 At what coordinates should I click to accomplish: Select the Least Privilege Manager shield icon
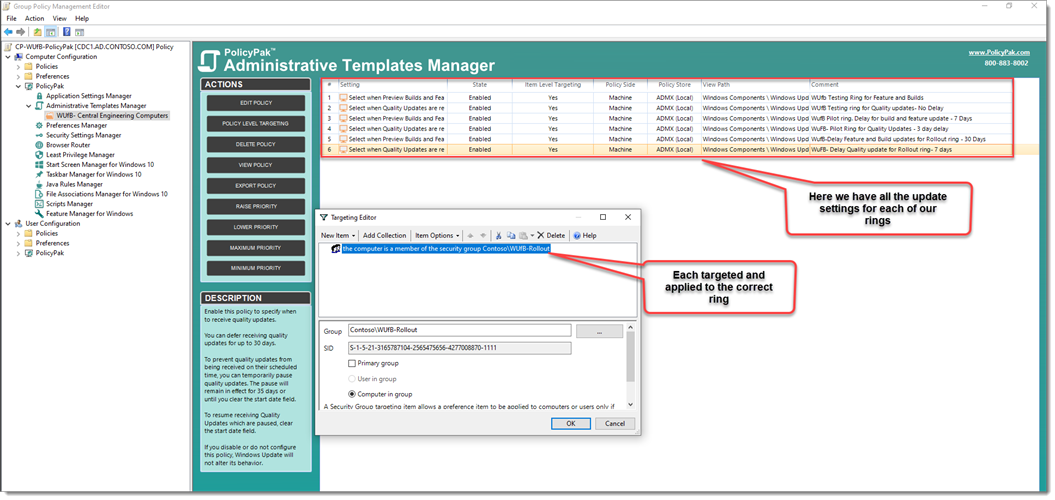[x=40, y=155]
